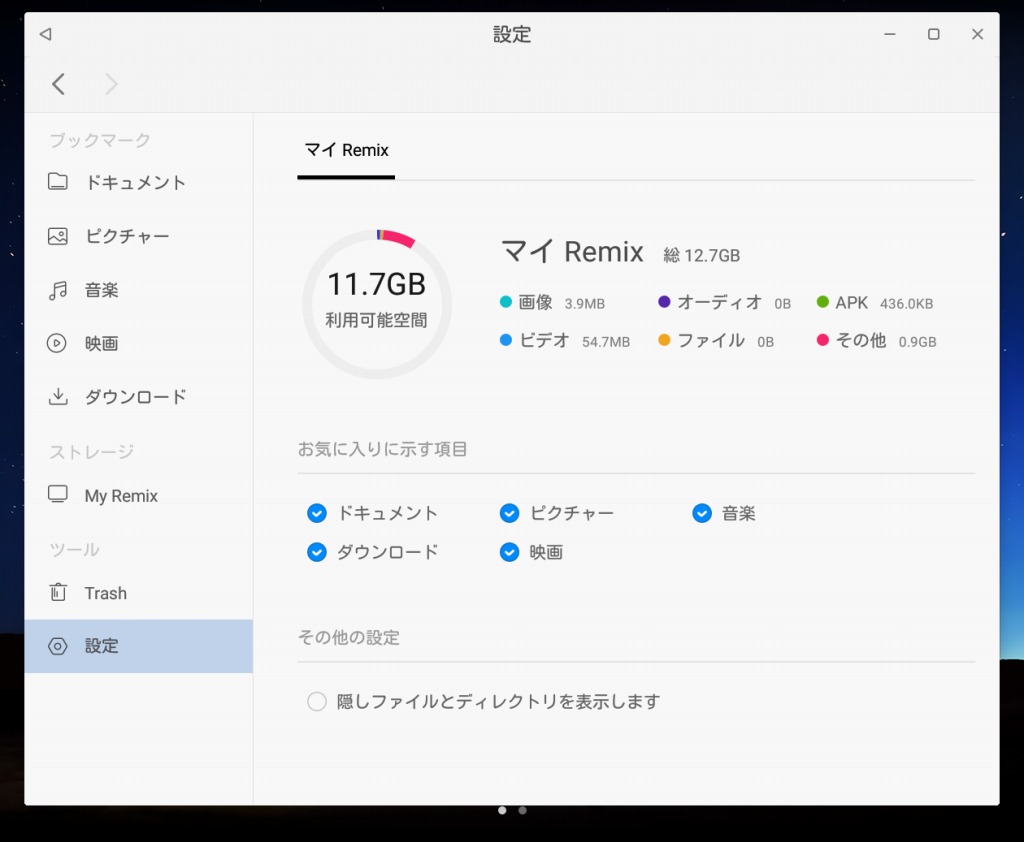Open 映画 bookmark in sidebar
1024x842 pixels.
coord(138,343)
